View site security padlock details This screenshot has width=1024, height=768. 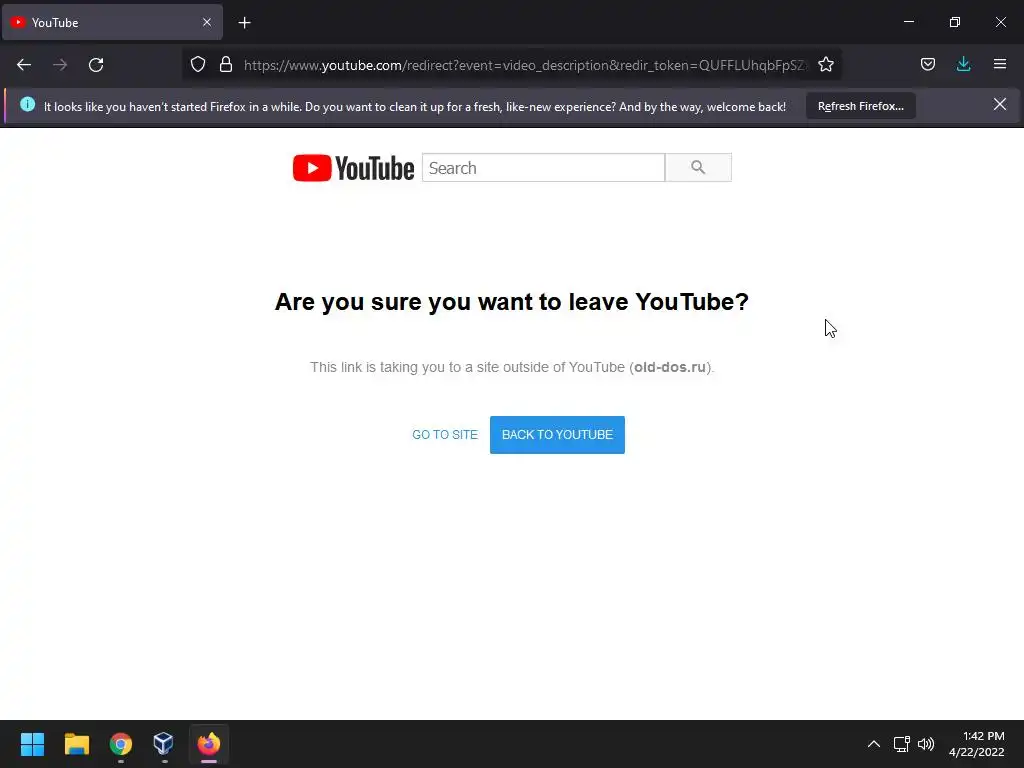click(x=226, y=64)
